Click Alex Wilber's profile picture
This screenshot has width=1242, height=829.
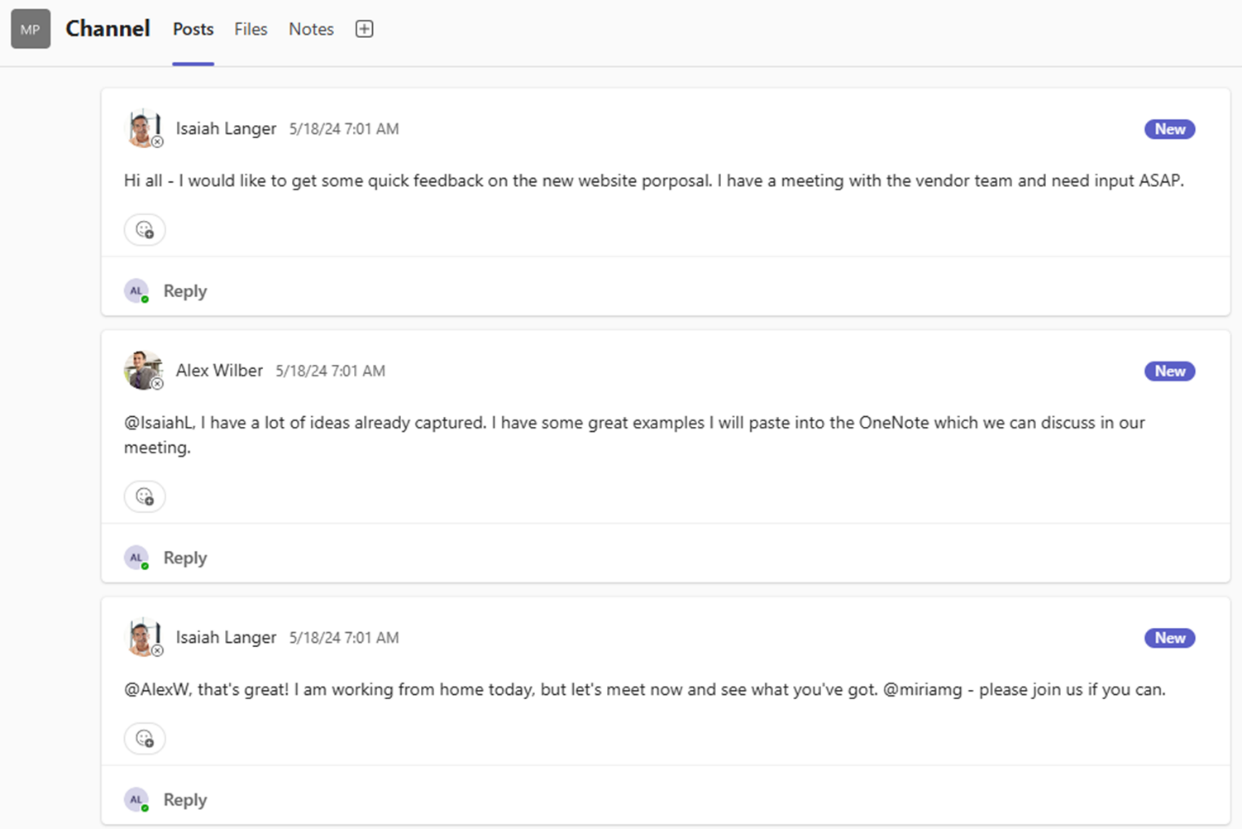click(x=143, y=369)
